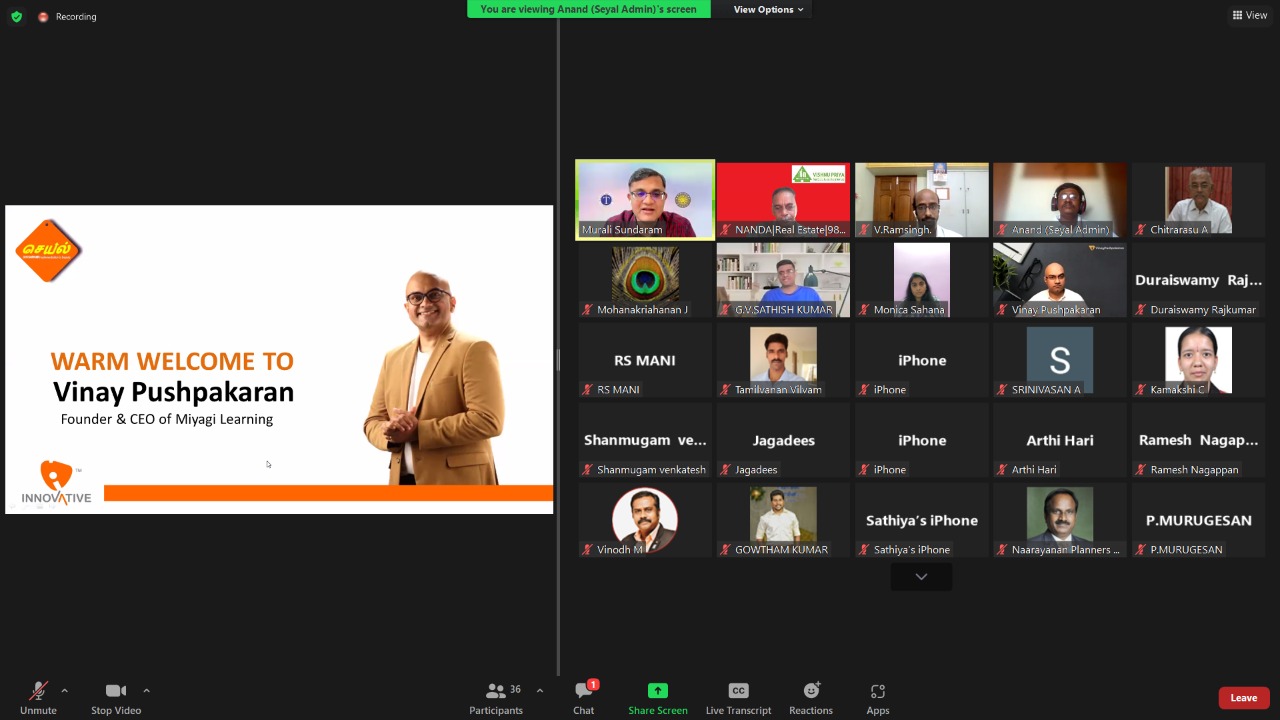Click the divider between shared screen and gallery
The image size is (1280, 720).
point(558,360)
